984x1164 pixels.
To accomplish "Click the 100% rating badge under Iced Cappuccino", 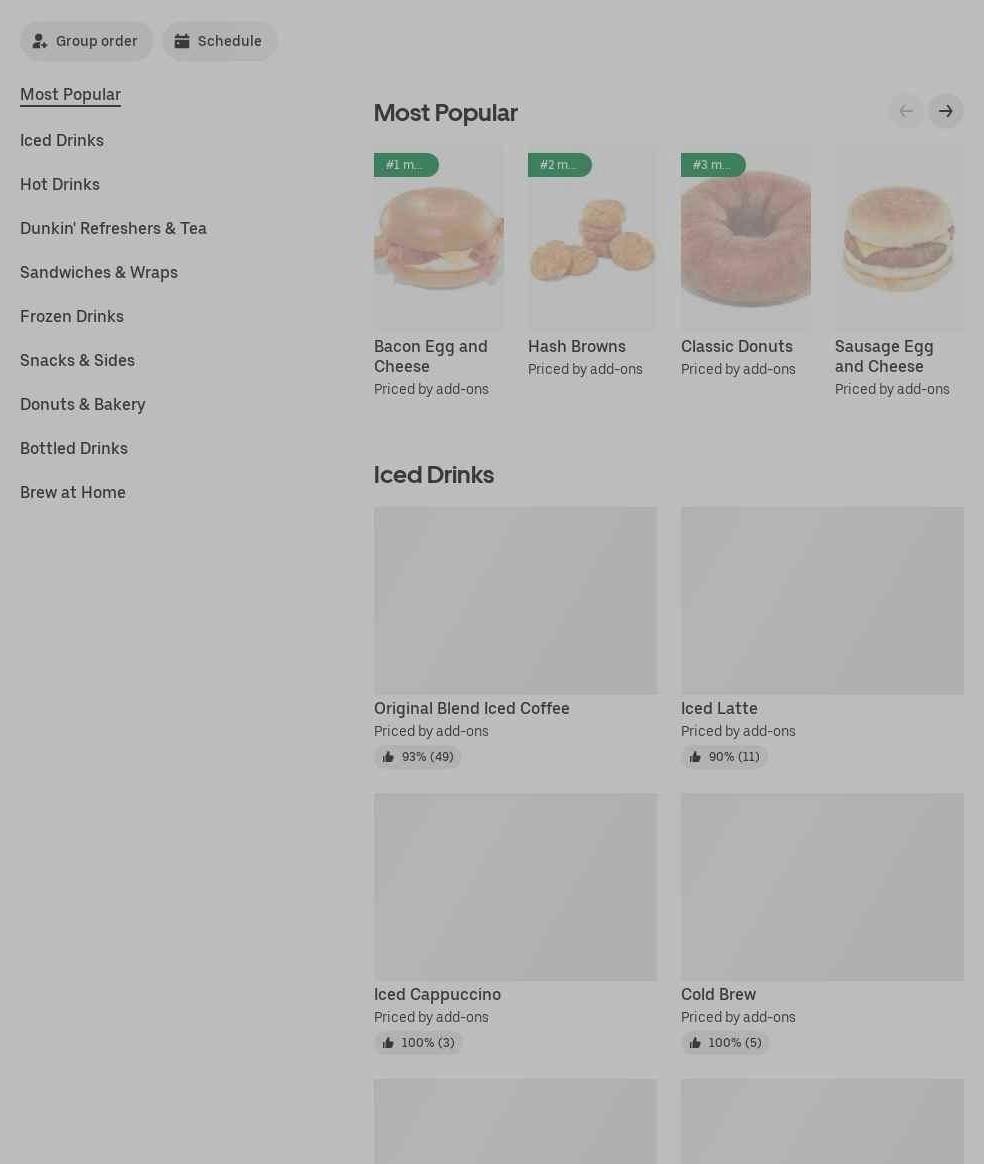I will pyautogui.click(x=418, y=1042).
